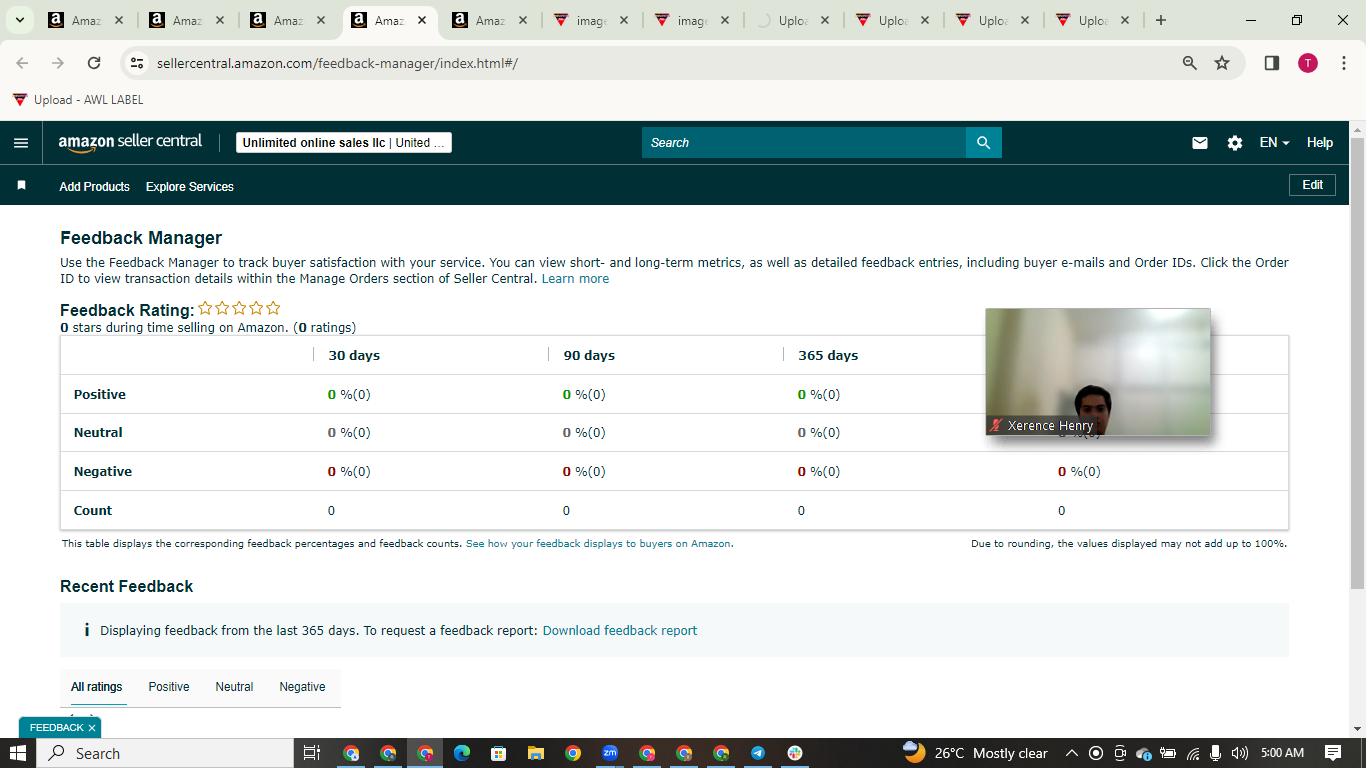Open Seller Central settings gear
The image size is (1366, 768).
(x=1235, y=143)
